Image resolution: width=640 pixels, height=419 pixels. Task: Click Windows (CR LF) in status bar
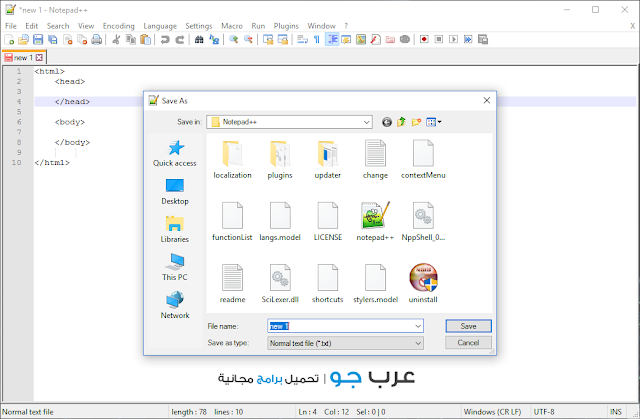coord(492,412)
